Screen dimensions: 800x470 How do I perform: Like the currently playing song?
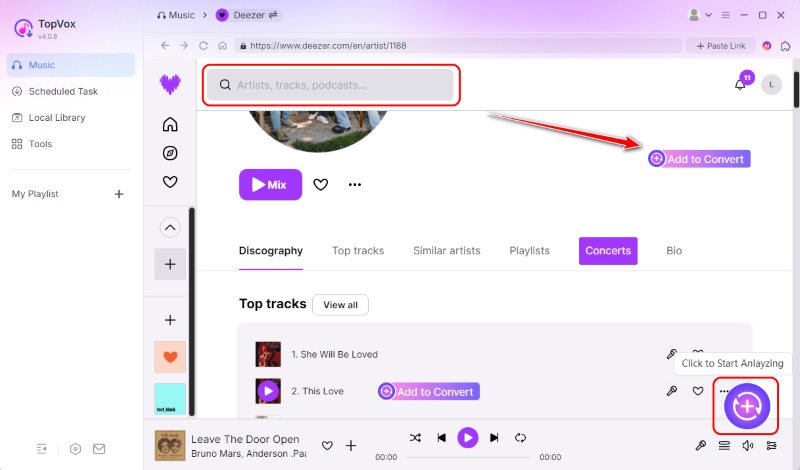[x=327, y=446]
